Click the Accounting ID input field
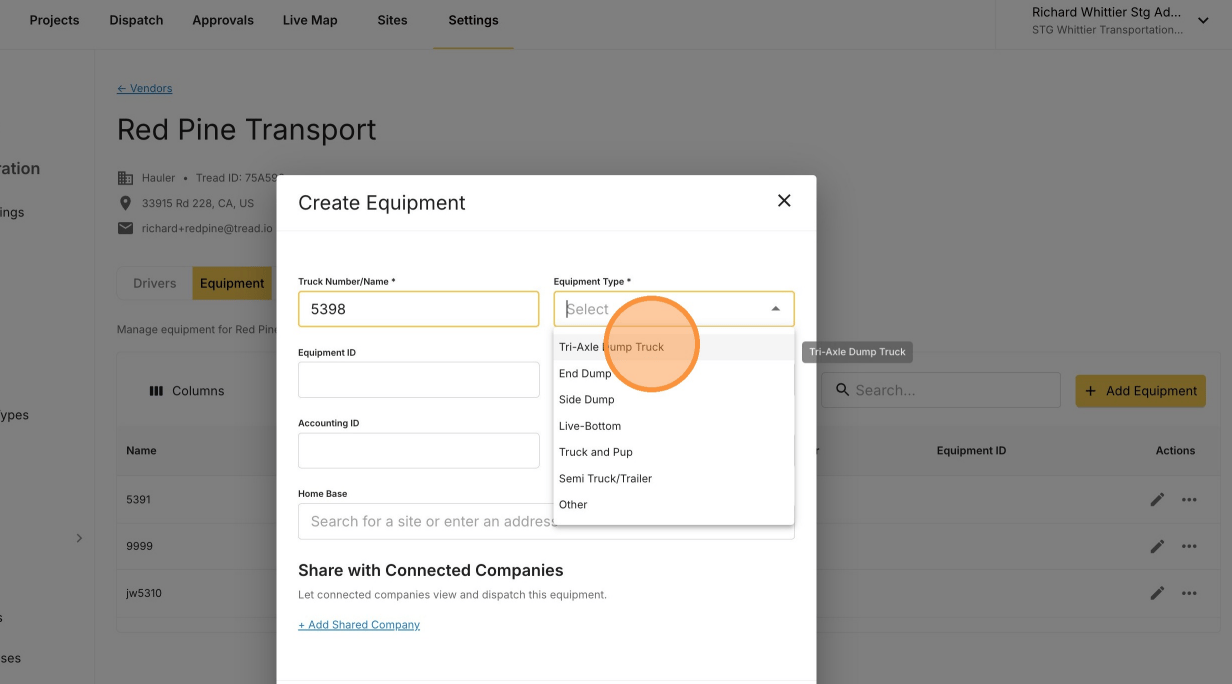 coord(418,451)
